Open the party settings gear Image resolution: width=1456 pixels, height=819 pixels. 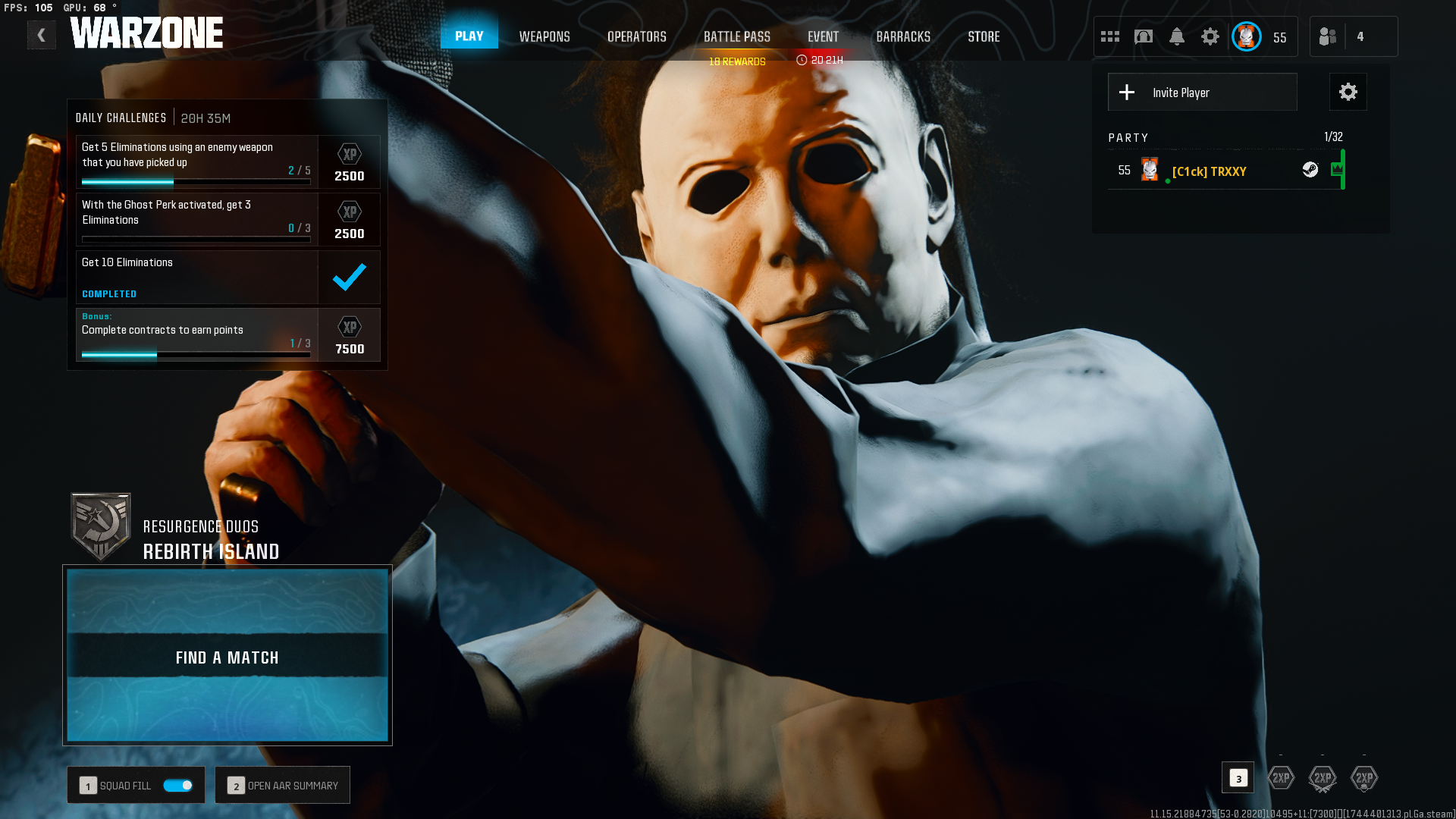pos(1348,93)
